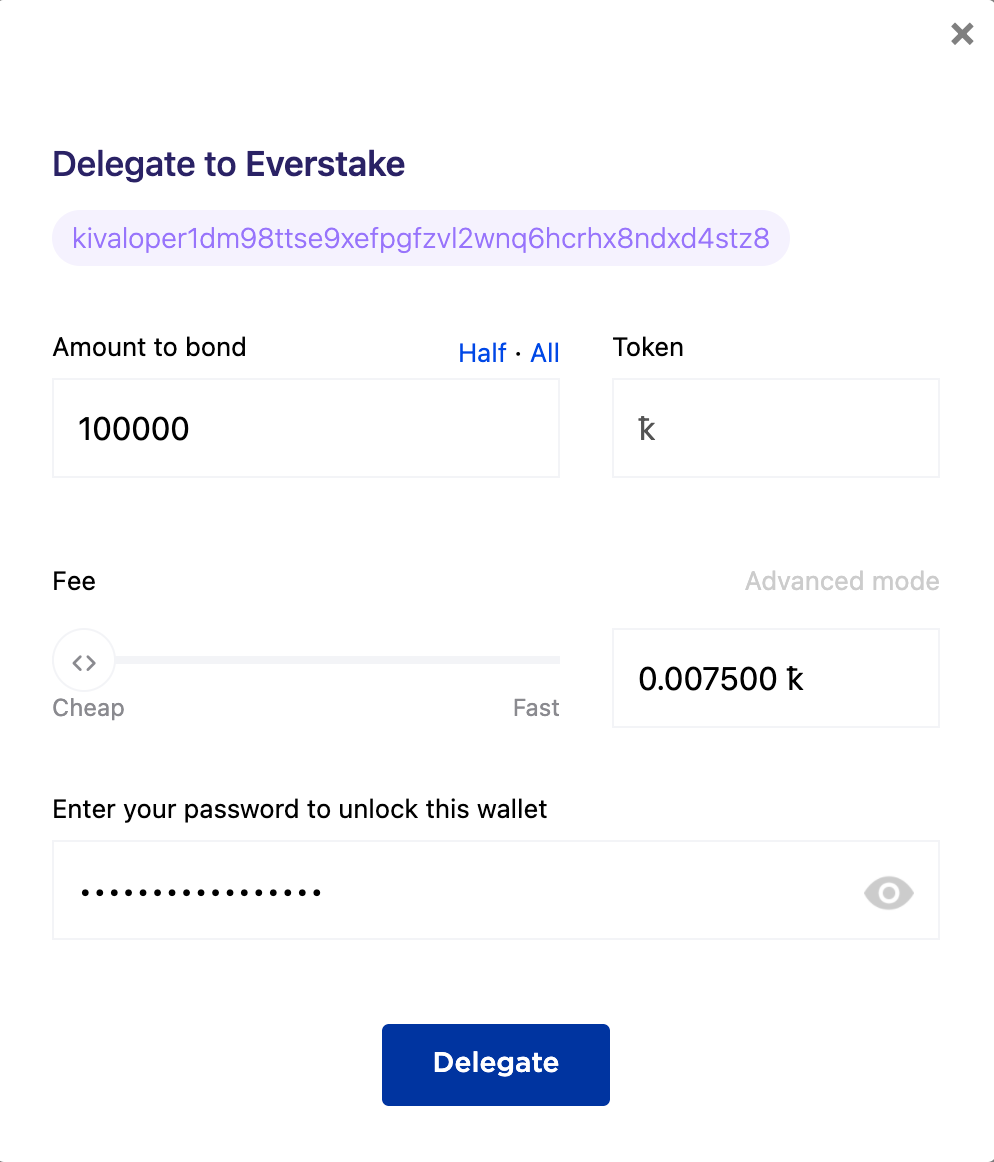Switch to Advanced mode for fees
The width and height of the screenshot is (994, 1162).
pyautogui.click(x=842, y=581)
